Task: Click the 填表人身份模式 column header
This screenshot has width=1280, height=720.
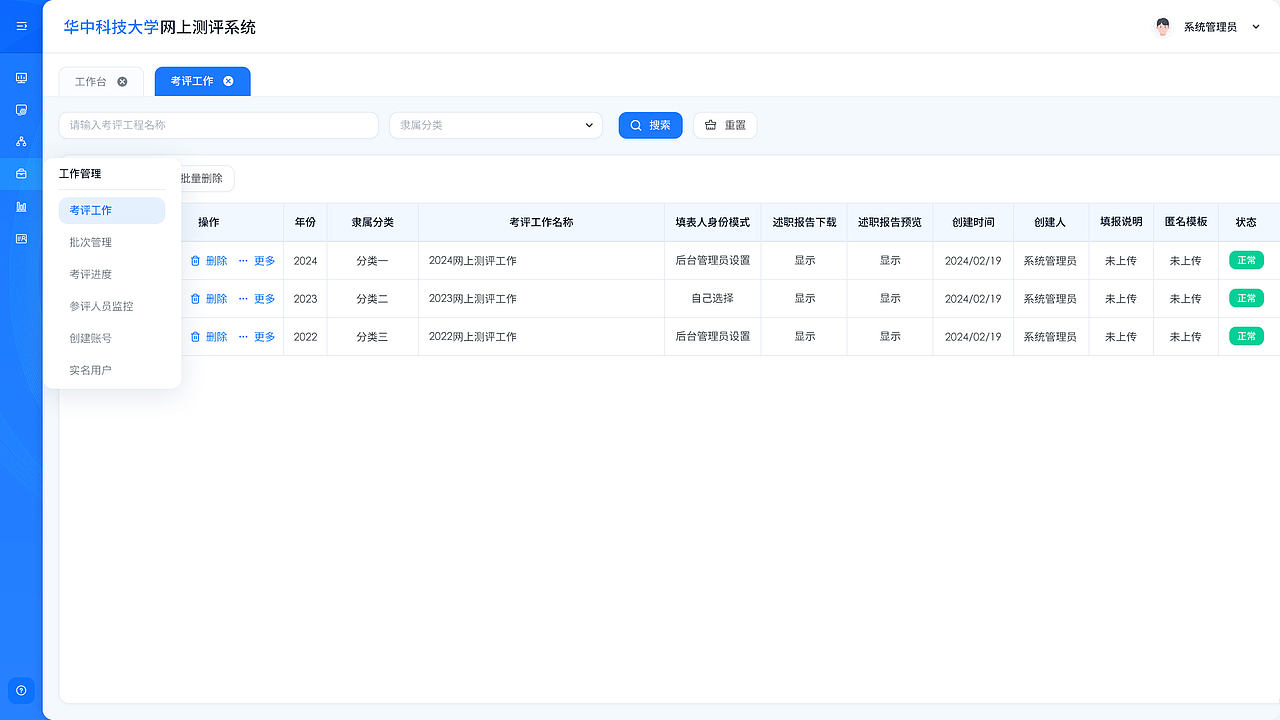Action: click(713, 222)
